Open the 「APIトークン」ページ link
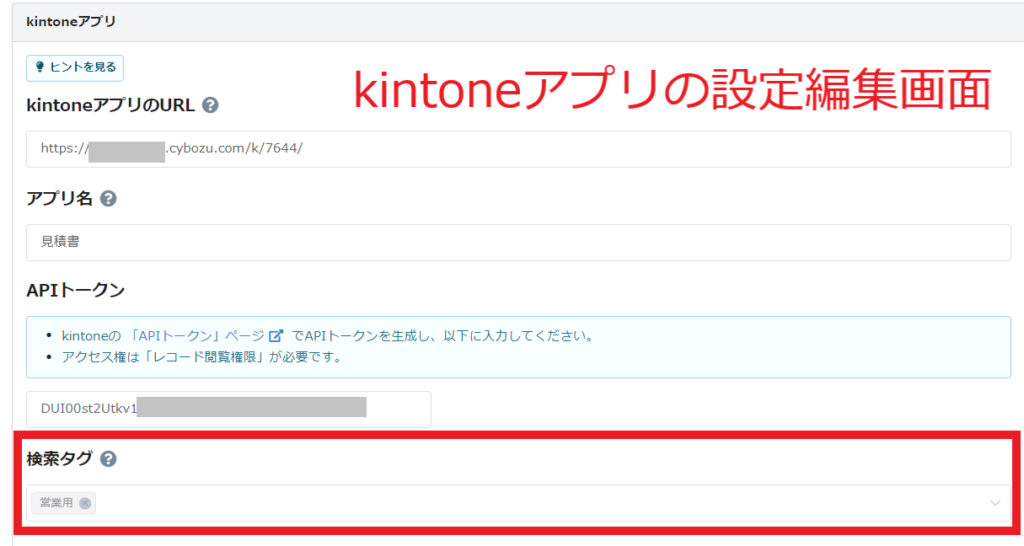 click(196, 336)
